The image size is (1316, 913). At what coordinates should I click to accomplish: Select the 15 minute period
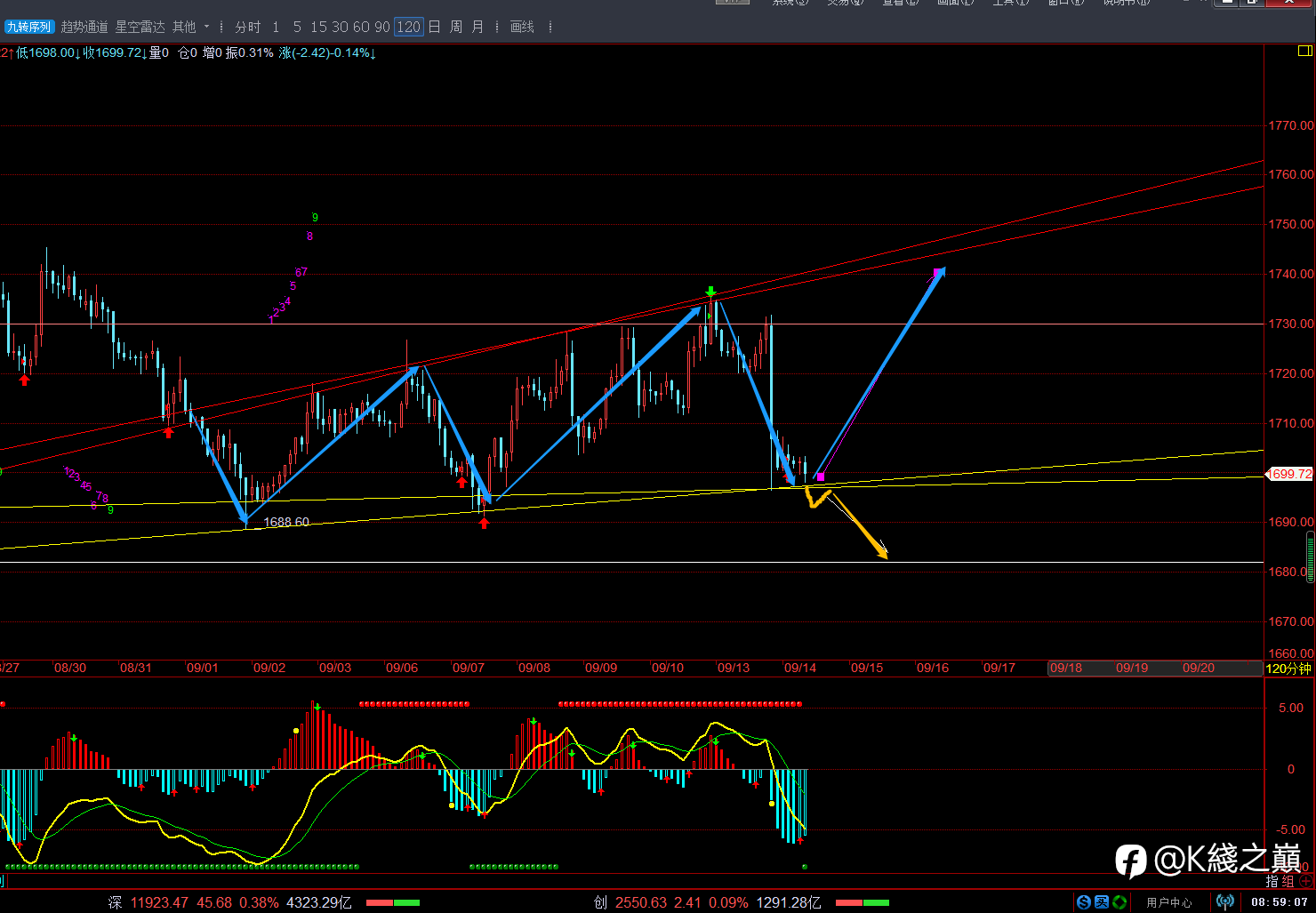pos(318,27)
